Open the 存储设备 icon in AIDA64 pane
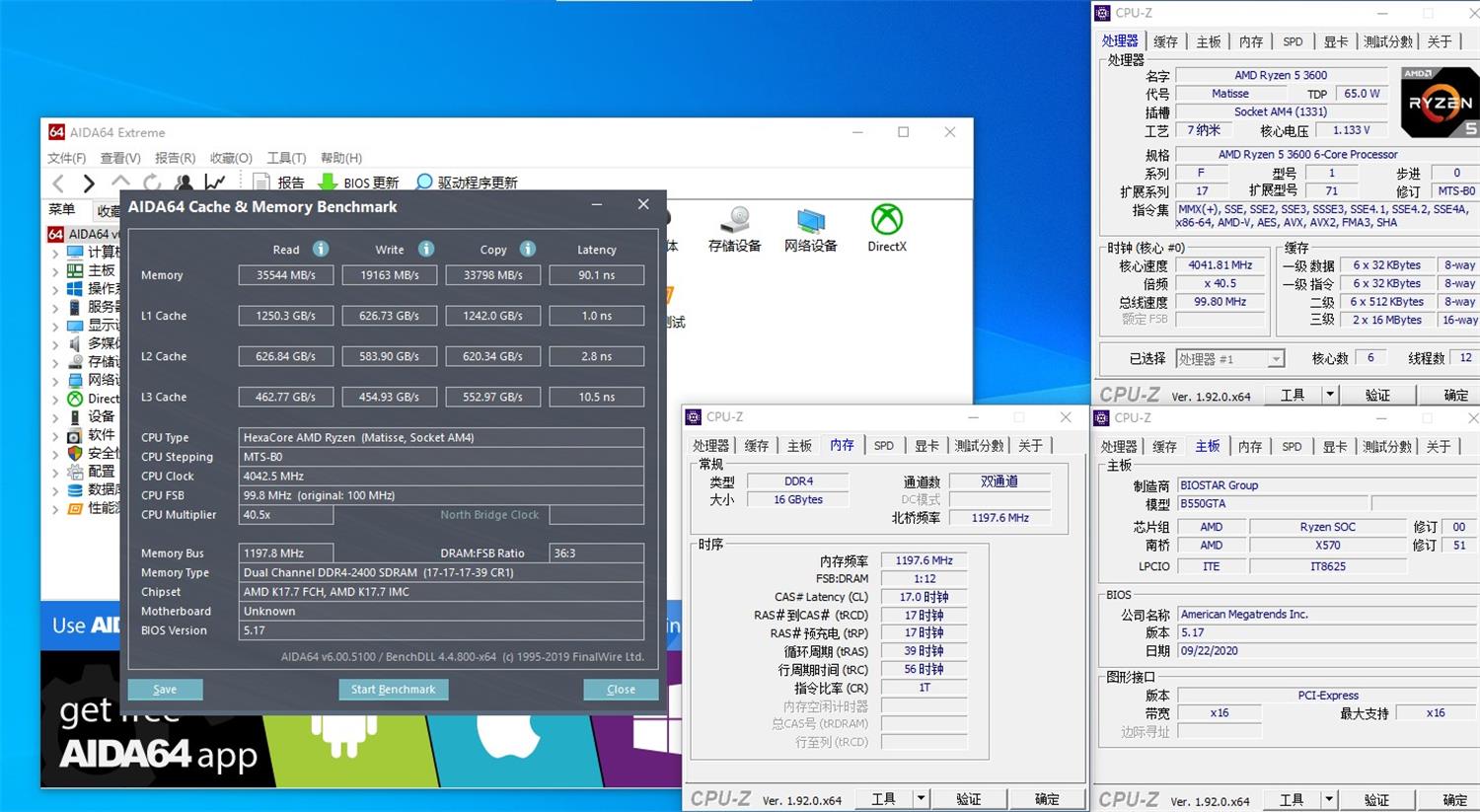 [735, 221]
